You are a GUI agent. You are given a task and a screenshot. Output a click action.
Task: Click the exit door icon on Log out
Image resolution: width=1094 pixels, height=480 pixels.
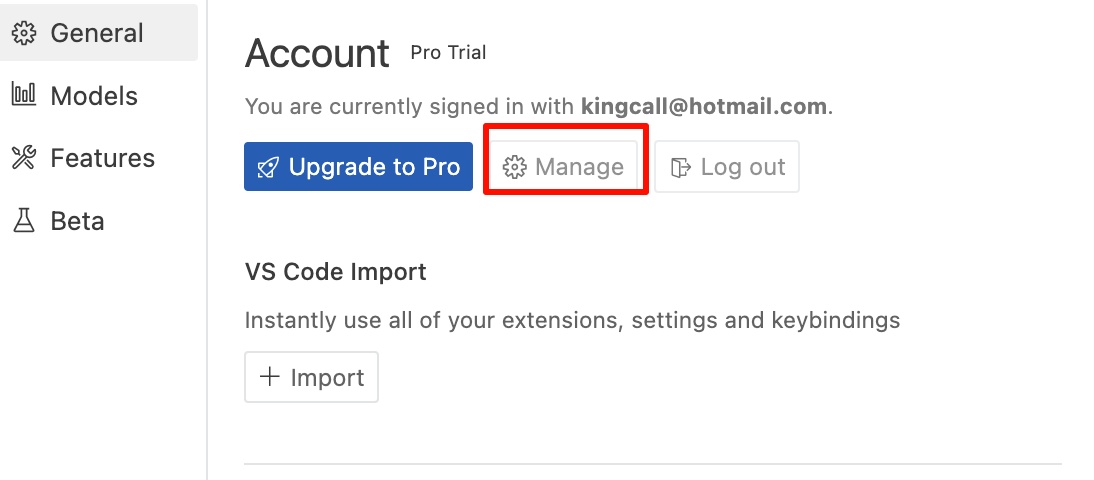click(681, 167)
